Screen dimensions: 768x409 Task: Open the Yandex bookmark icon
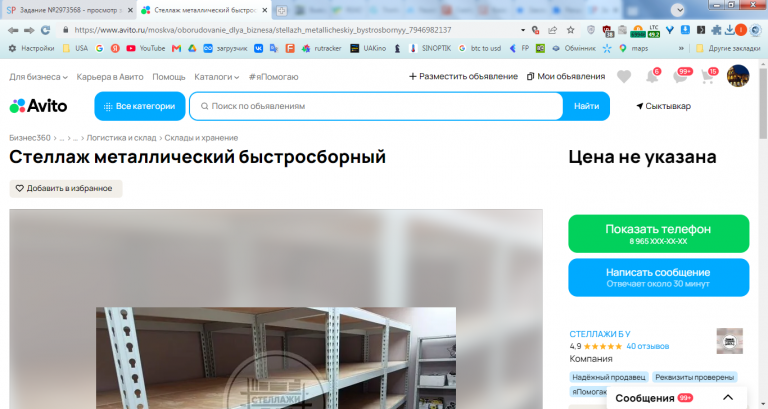click(x=115, y=48)
